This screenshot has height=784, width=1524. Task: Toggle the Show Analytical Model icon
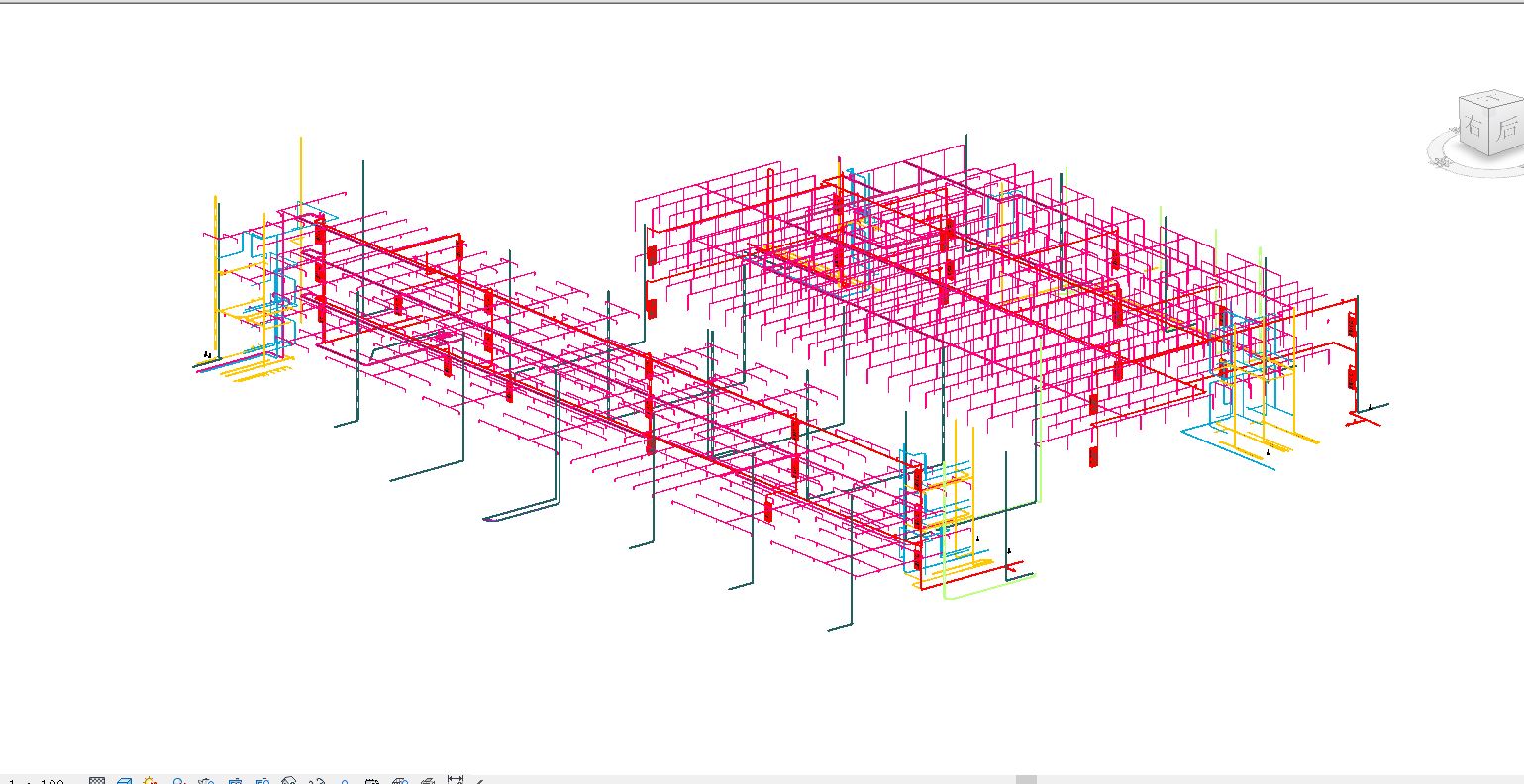click(x=400, y=781)
